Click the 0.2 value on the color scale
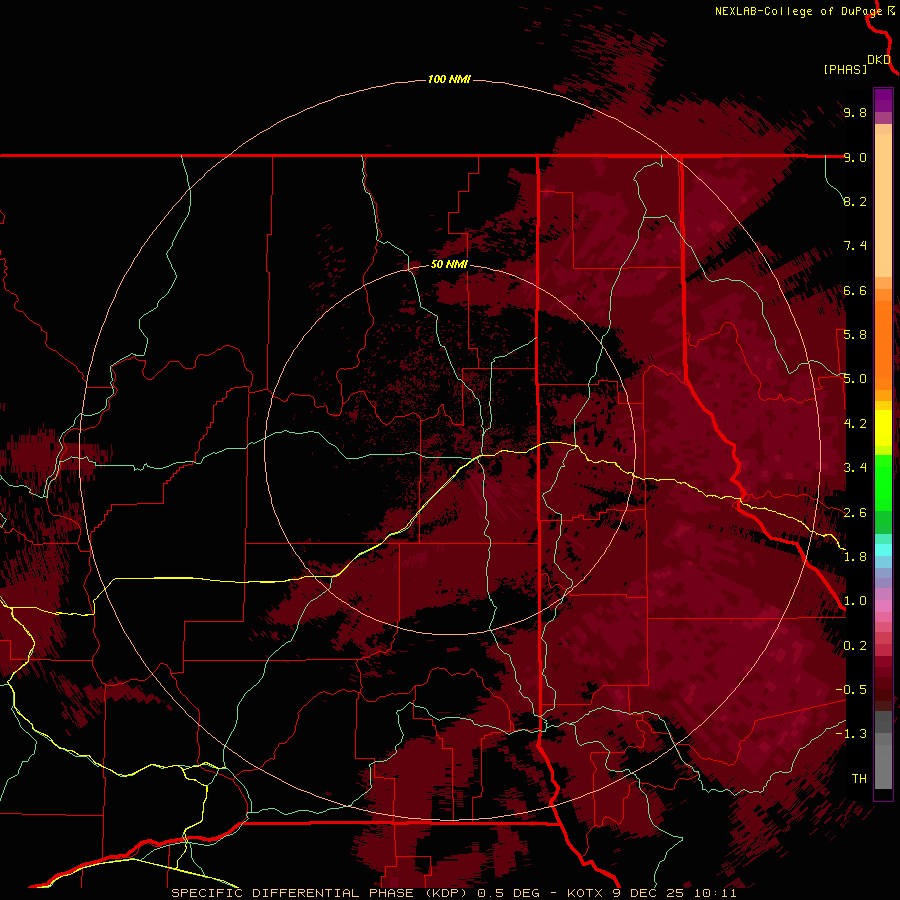This screenshot has width=900, height=900. coord(855,646)
